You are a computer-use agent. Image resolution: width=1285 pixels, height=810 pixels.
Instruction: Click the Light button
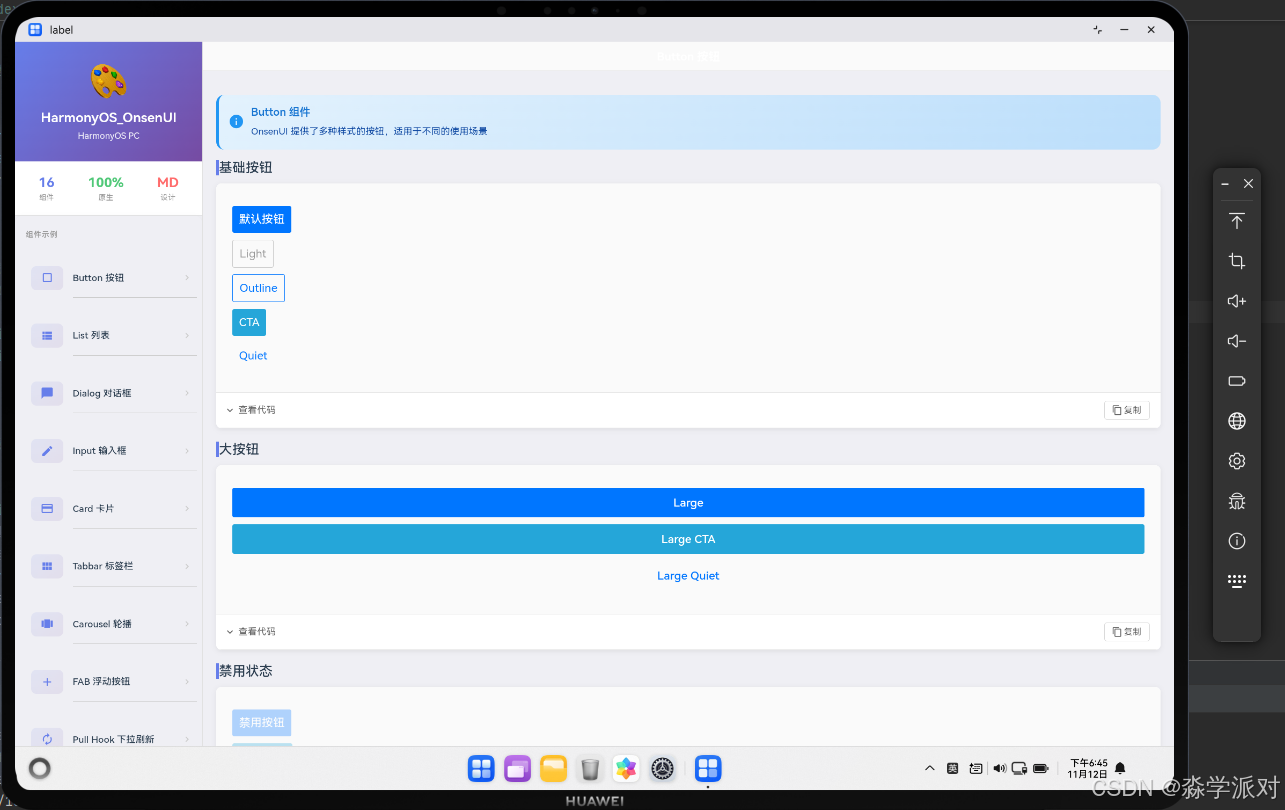(x=253, y=254)
